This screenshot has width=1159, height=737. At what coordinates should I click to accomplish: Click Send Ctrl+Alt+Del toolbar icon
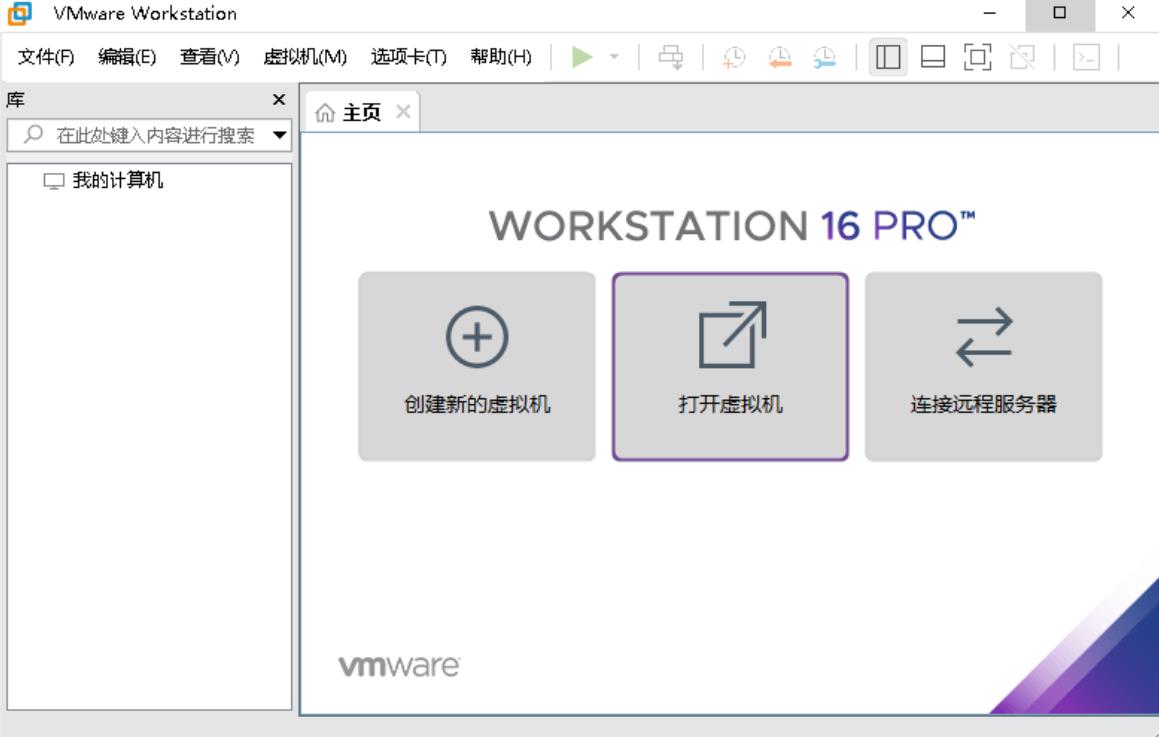click(x=671, y=57)
